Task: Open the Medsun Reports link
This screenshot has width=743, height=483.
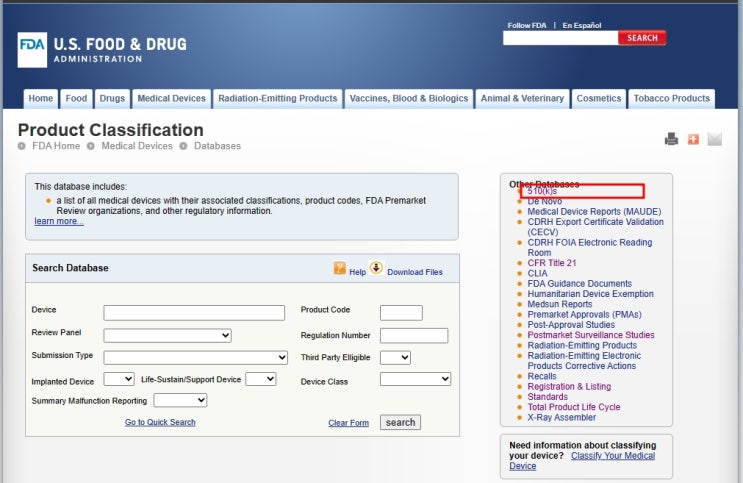Action: click(560, 304)
